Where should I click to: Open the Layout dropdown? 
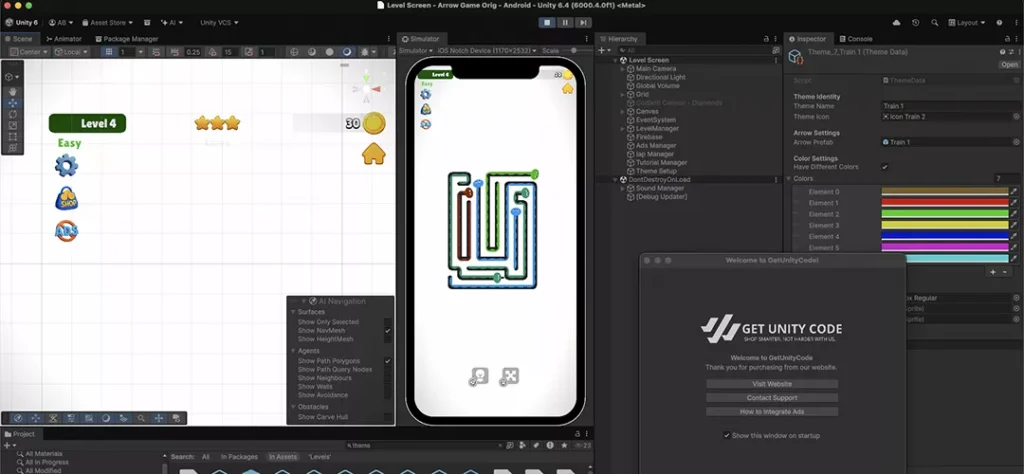[x=967, y=23]
